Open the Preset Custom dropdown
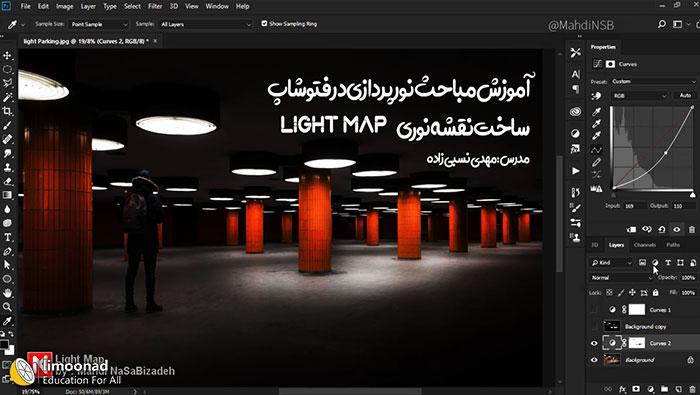 pos(653,82)
